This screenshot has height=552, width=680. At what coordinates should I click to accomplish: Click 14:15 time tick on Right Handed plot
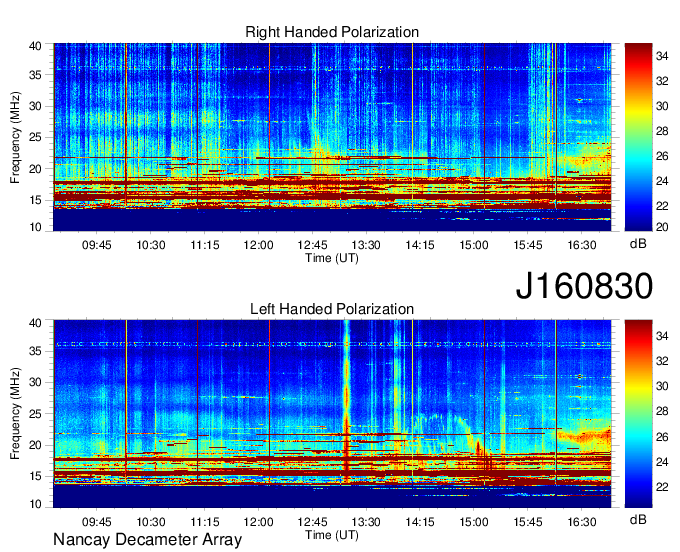tap(420, 245)
